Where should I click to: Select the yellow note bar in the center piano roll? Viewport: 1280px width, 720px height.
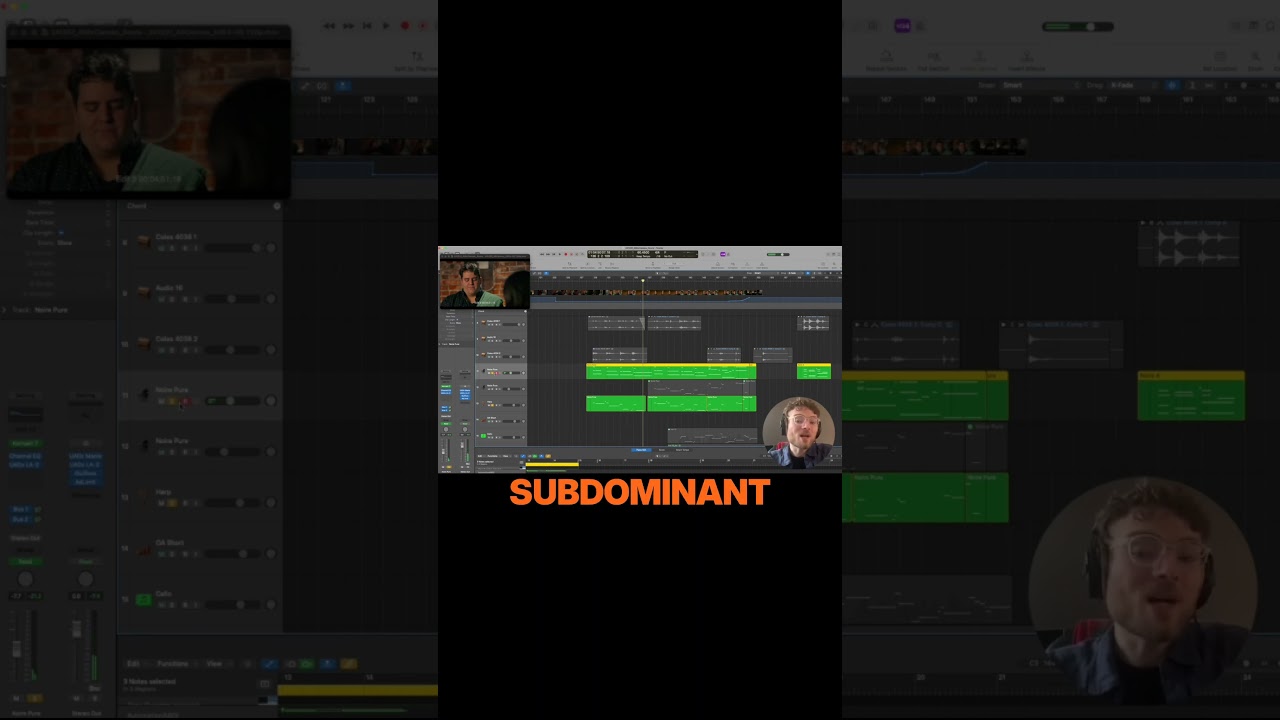point(552,464)
